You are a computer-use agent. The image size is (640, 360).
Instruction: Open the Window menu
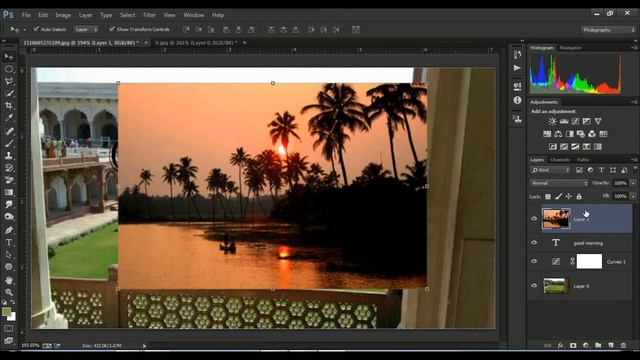pyautogui.click(x=193, y=15)
